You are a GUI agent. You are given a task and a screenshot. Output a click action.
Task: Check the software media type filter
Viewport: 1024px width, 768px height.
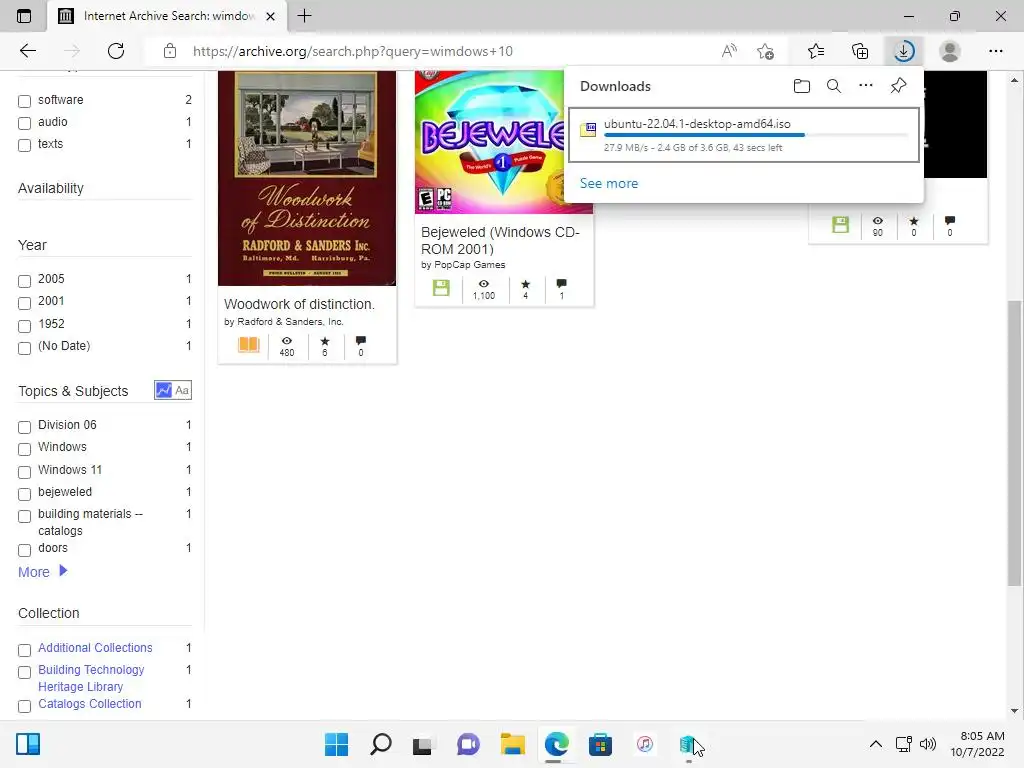pyautogui.click(x=24, y=101)
